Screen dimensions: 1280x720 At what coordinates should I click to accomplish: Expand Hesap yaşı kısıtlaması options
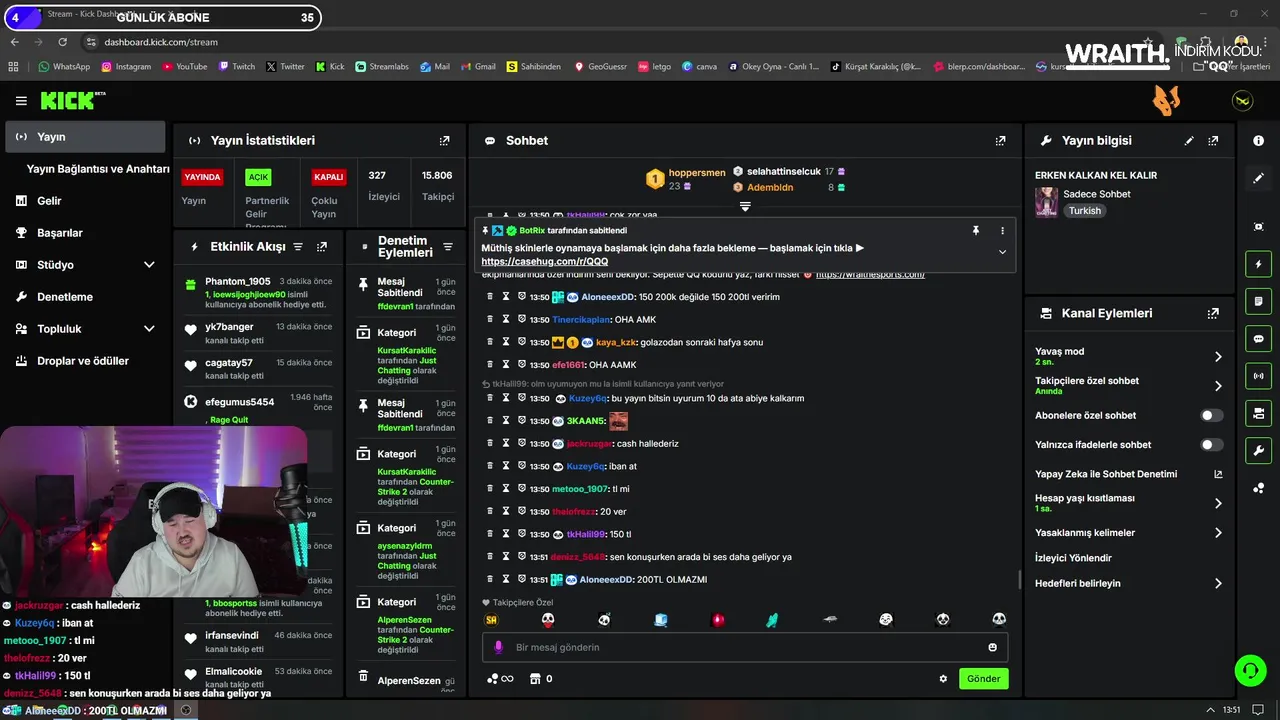tap(1218, 503)
